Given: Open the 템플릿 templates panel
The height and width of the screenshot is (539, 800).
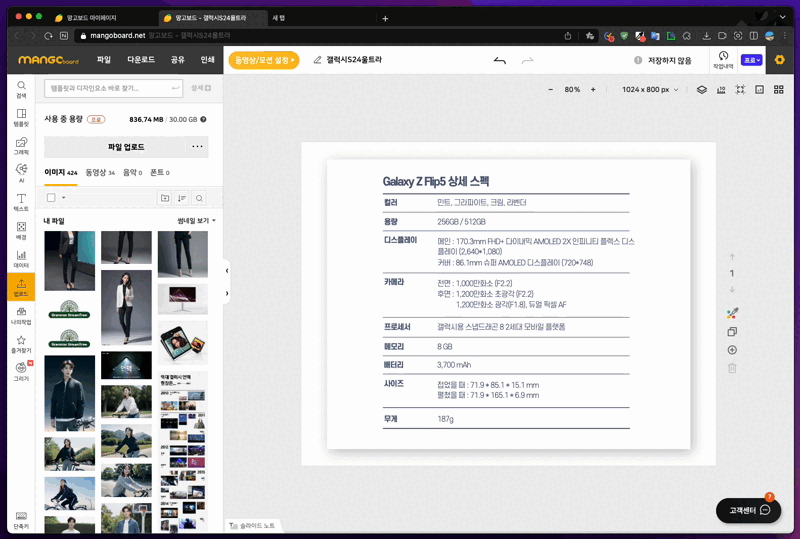Looking at the screenshot, I should (x=21, y=117).
